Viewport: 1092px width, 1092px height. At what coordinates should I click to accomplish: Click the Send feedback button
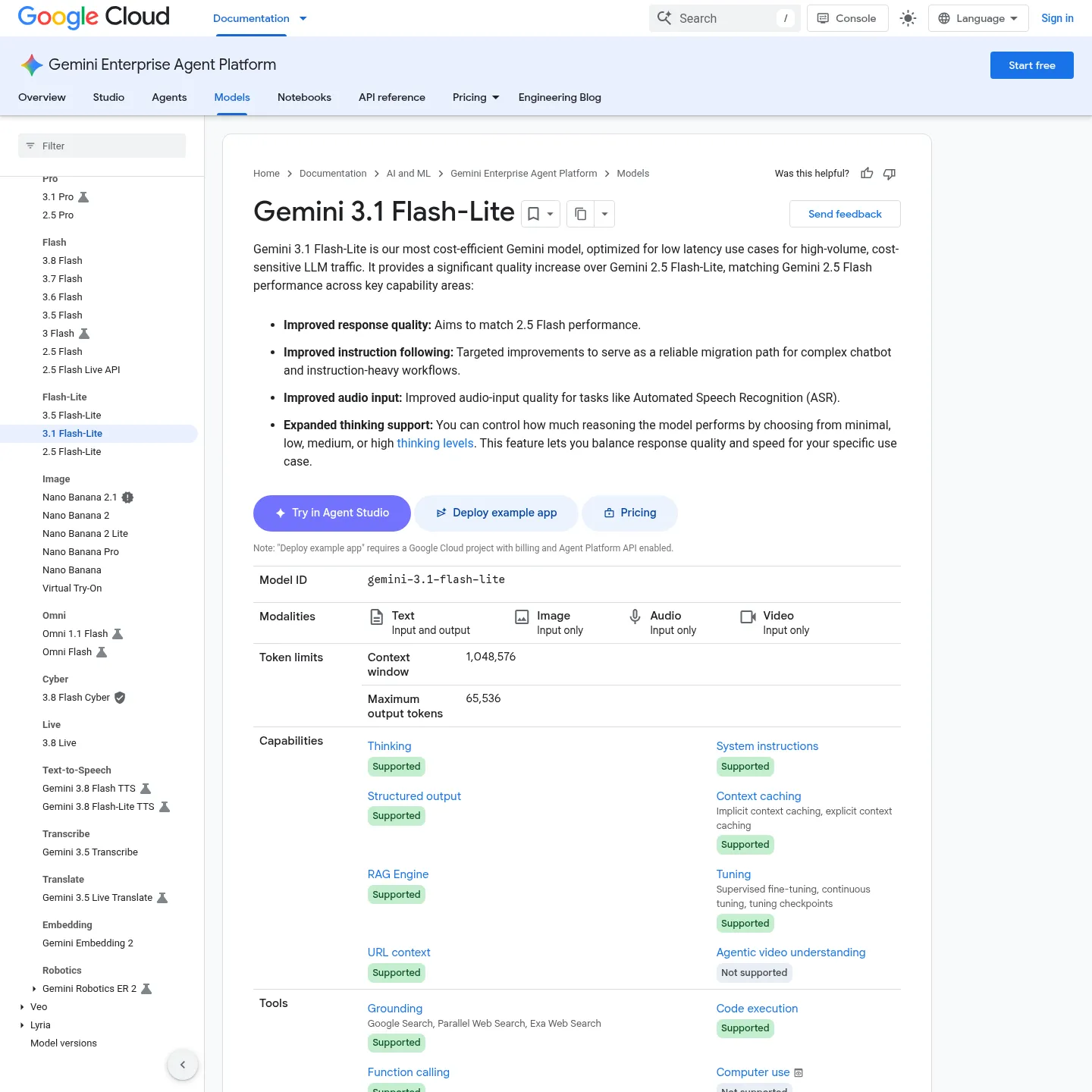pyautogui.click(x=845, y=214)
